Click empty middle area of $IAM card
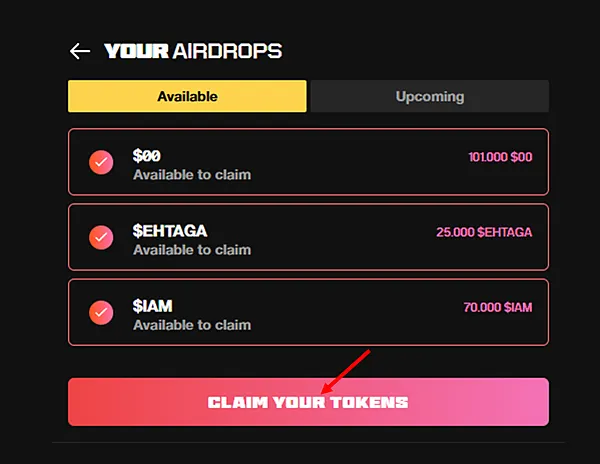 click(x=350, y=313)
